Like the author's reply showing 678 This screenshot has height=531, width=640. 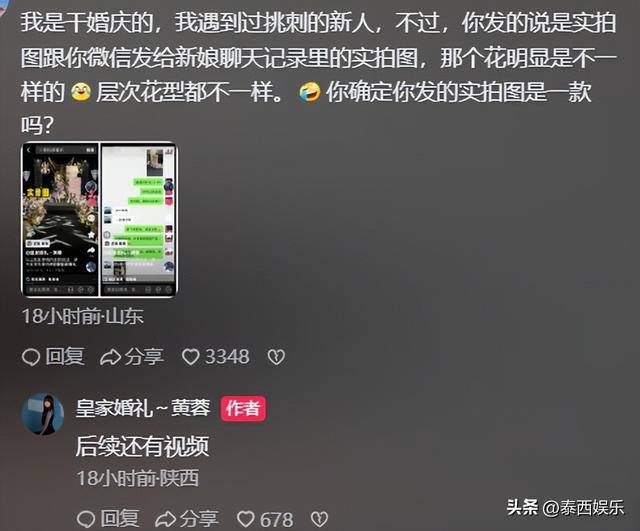pos(246,519)
